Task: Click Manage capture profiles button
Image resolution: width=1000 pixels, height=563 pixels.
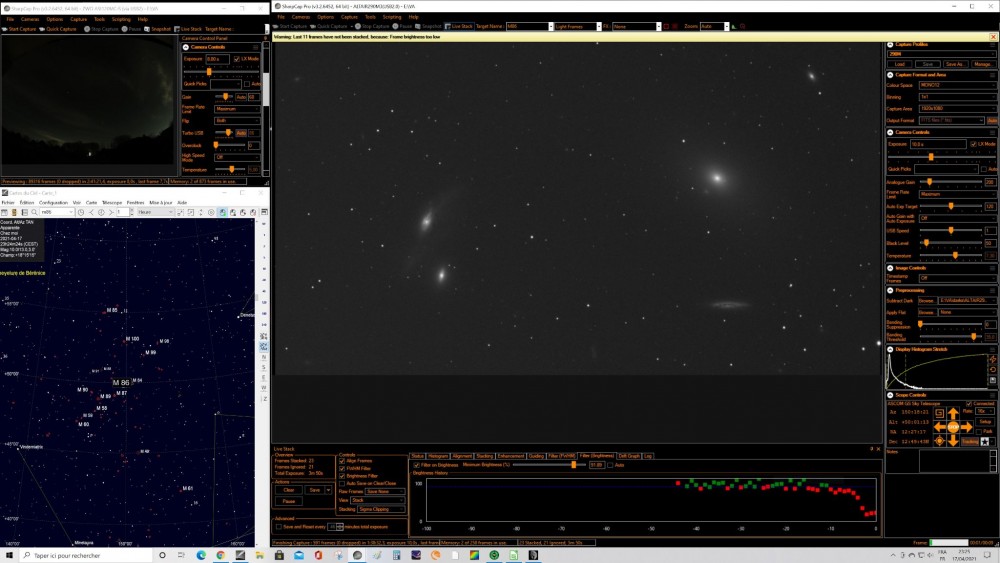Action: 982,64
